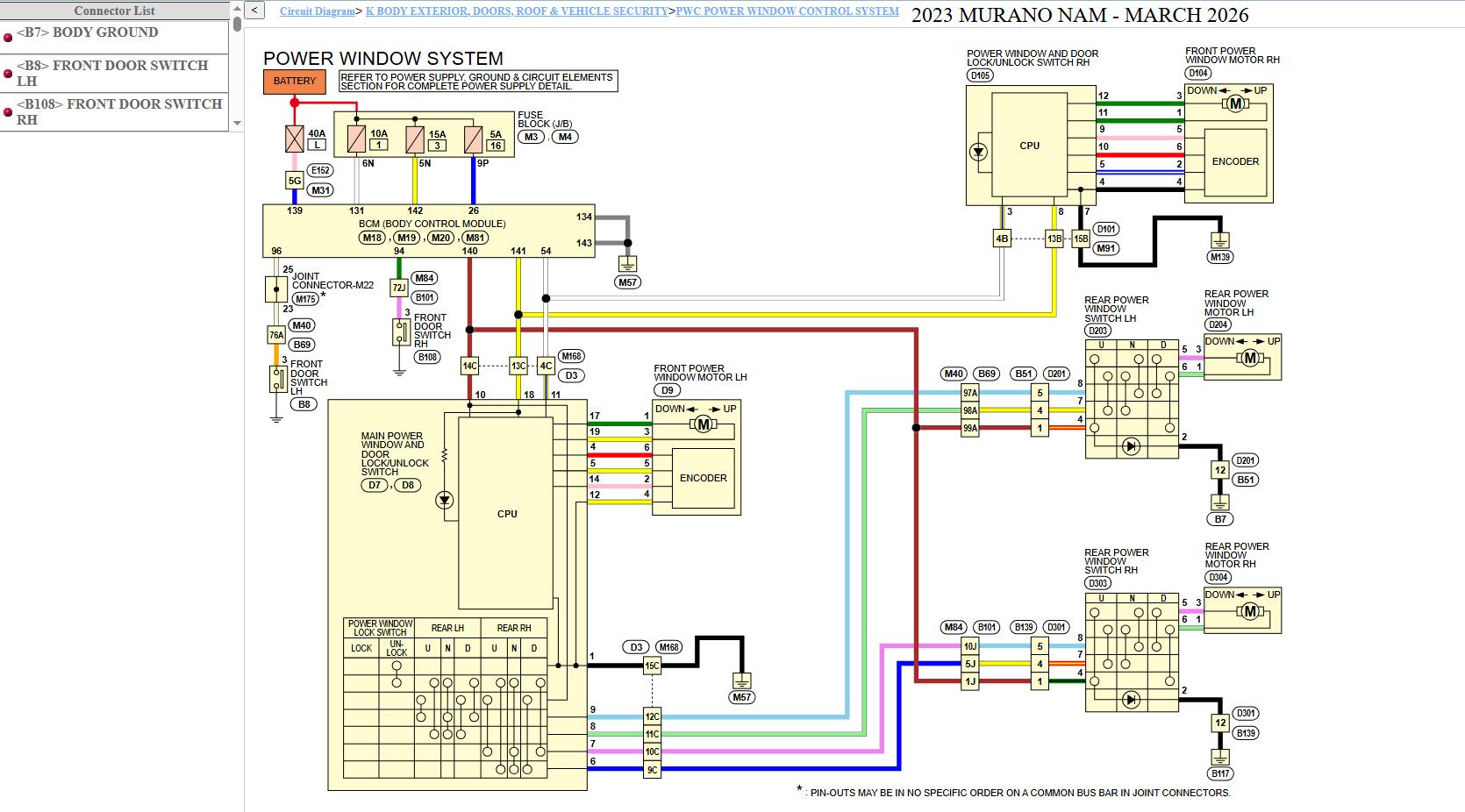Select BCM connector label M18
1465x812 pixels.
(x=372, y=238)
